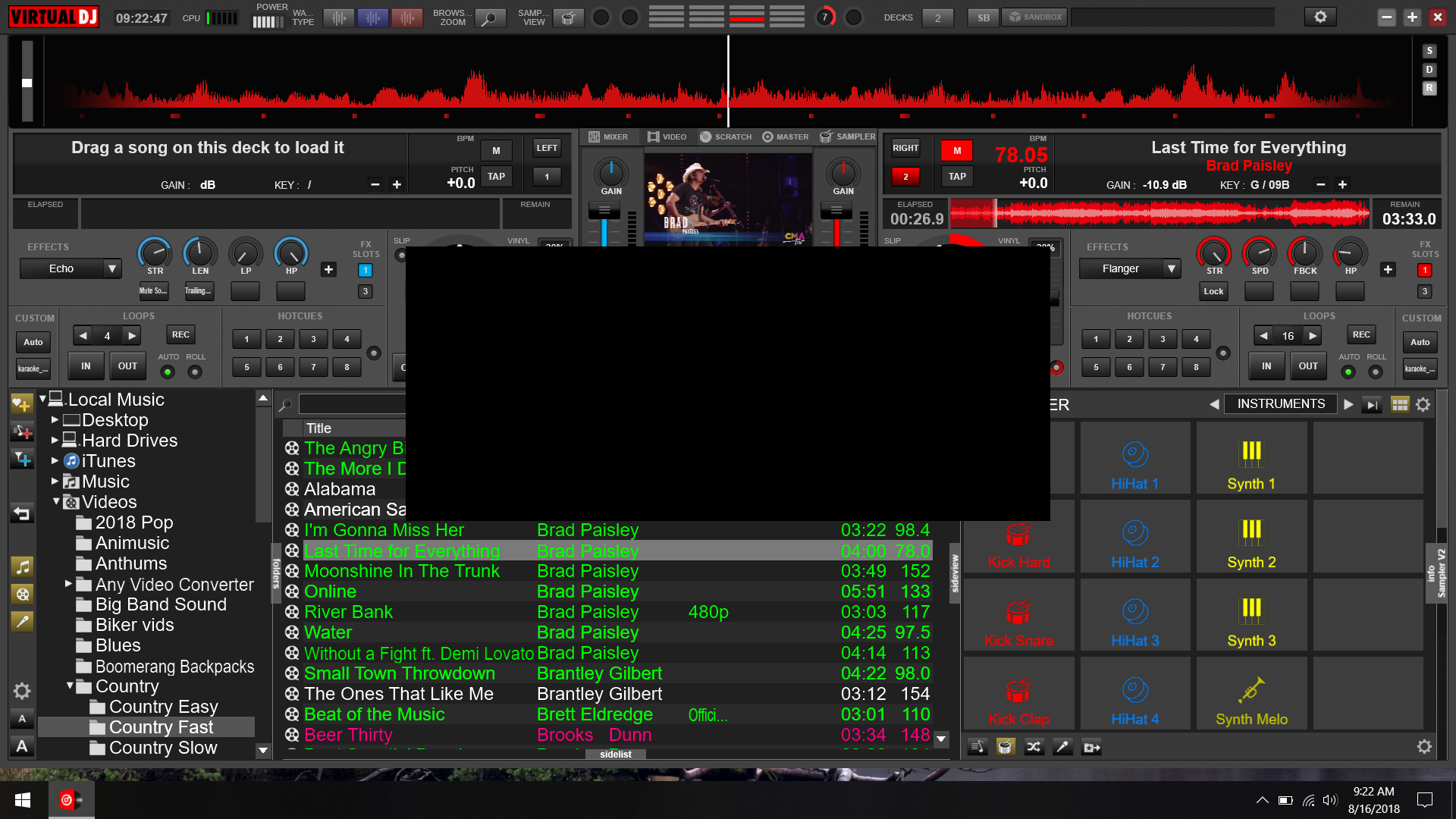Trigger the Kick Hard sampler pad
Viewport: 1456px width, 819px height.
coord(1018,546)
